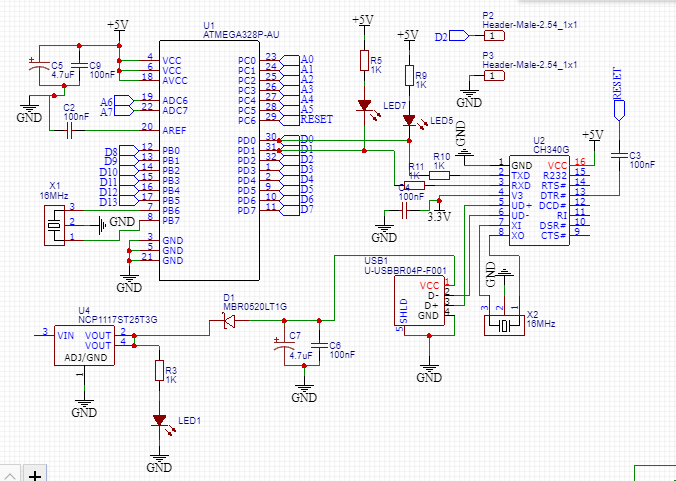676x481 pixels.
Task: Click the MBR0520LT1G diode D1 symbol
Action: pos(229,321)
